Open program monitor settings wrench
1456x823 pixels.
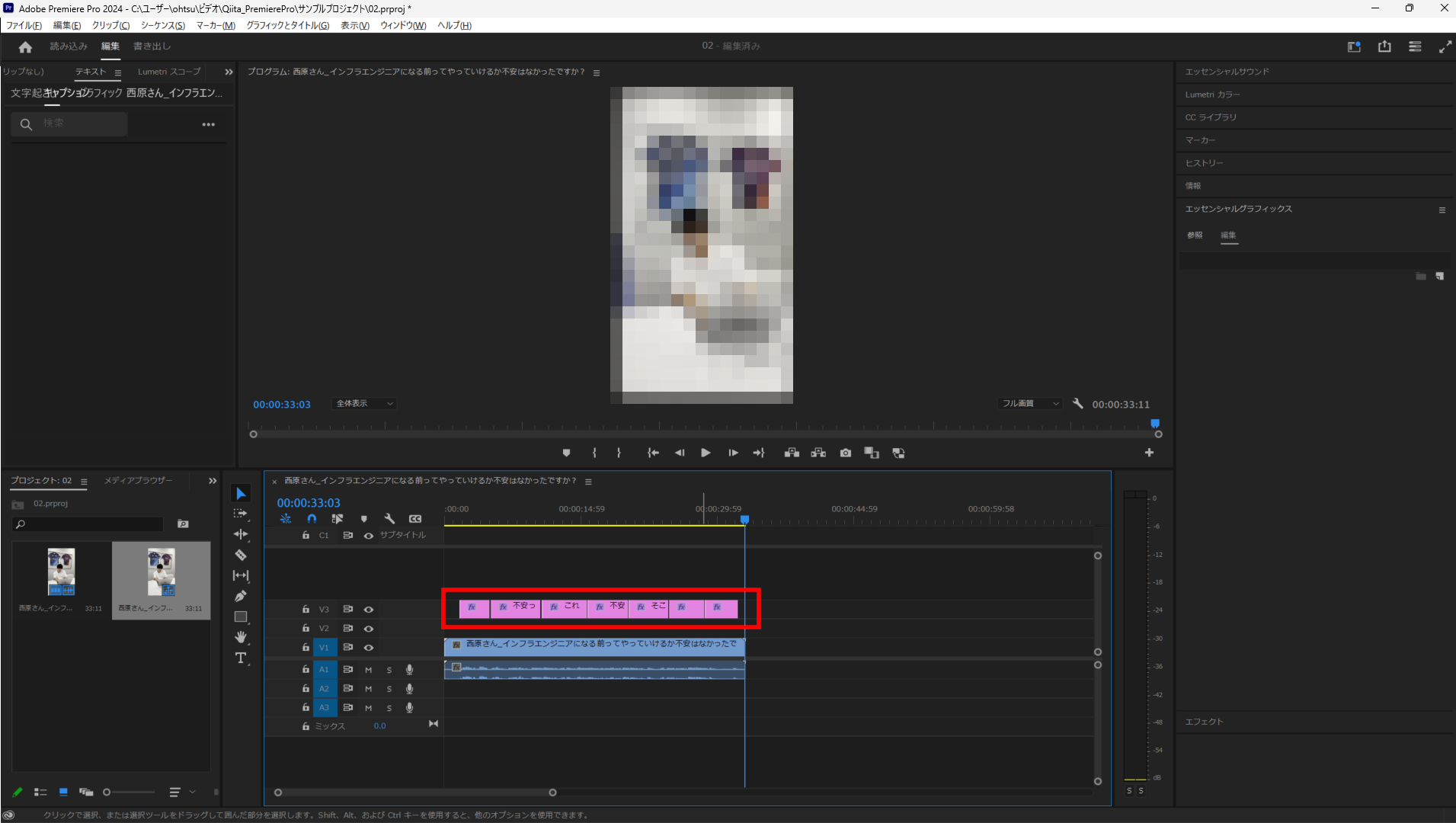tap(1077, 404)
